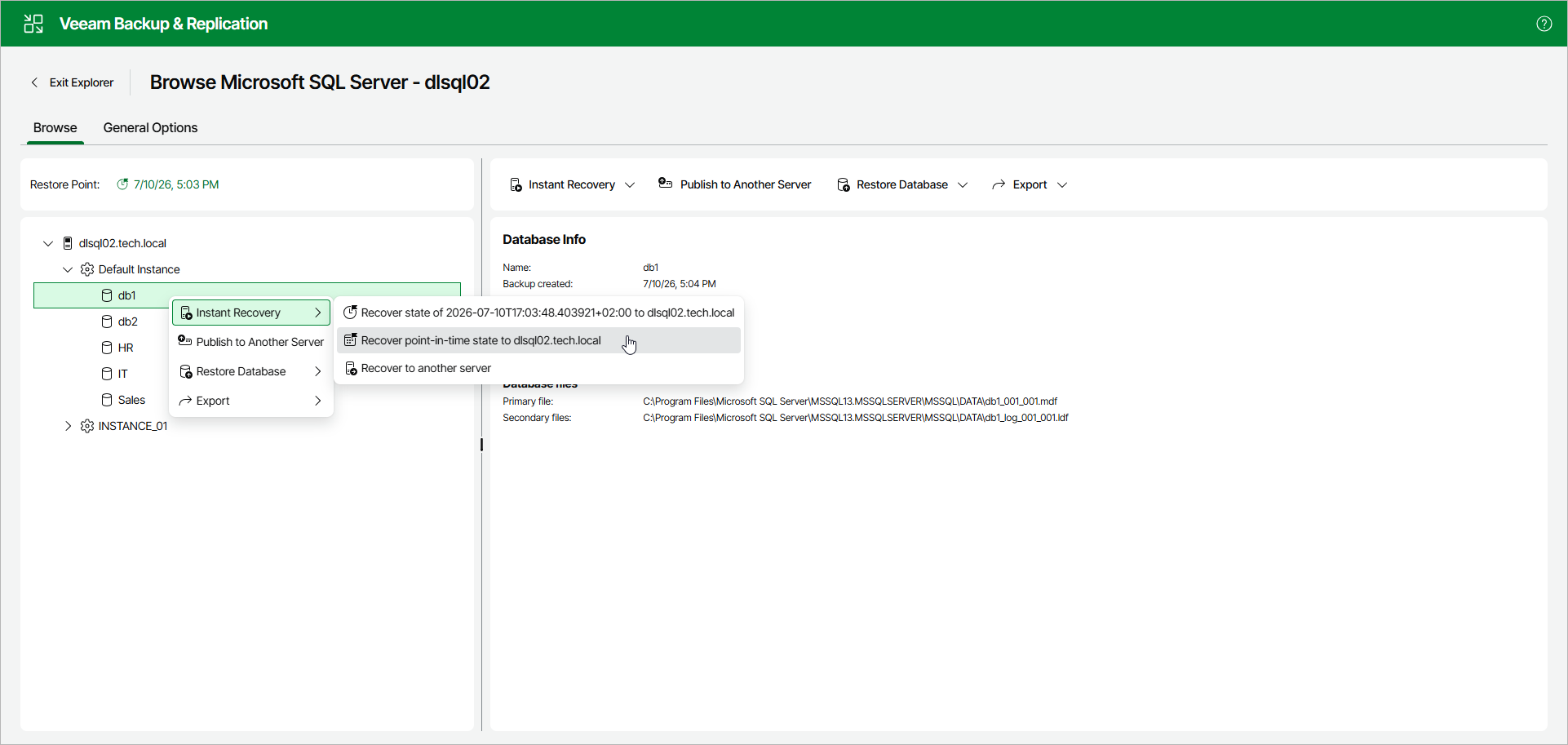Select Recover point-in-time state to dlsql02.tech.local

[538, 340]
